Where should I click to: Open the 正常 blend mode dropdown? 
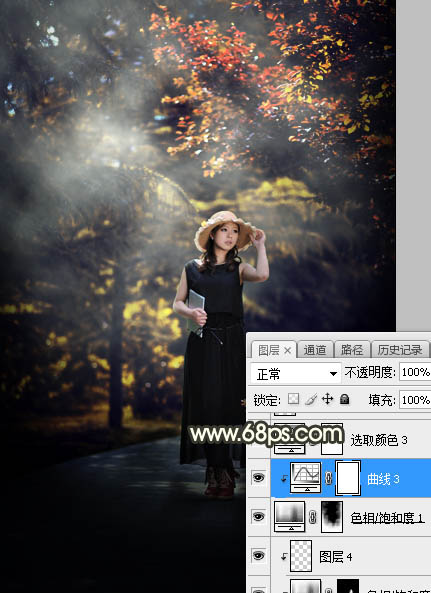coord(295,374)
